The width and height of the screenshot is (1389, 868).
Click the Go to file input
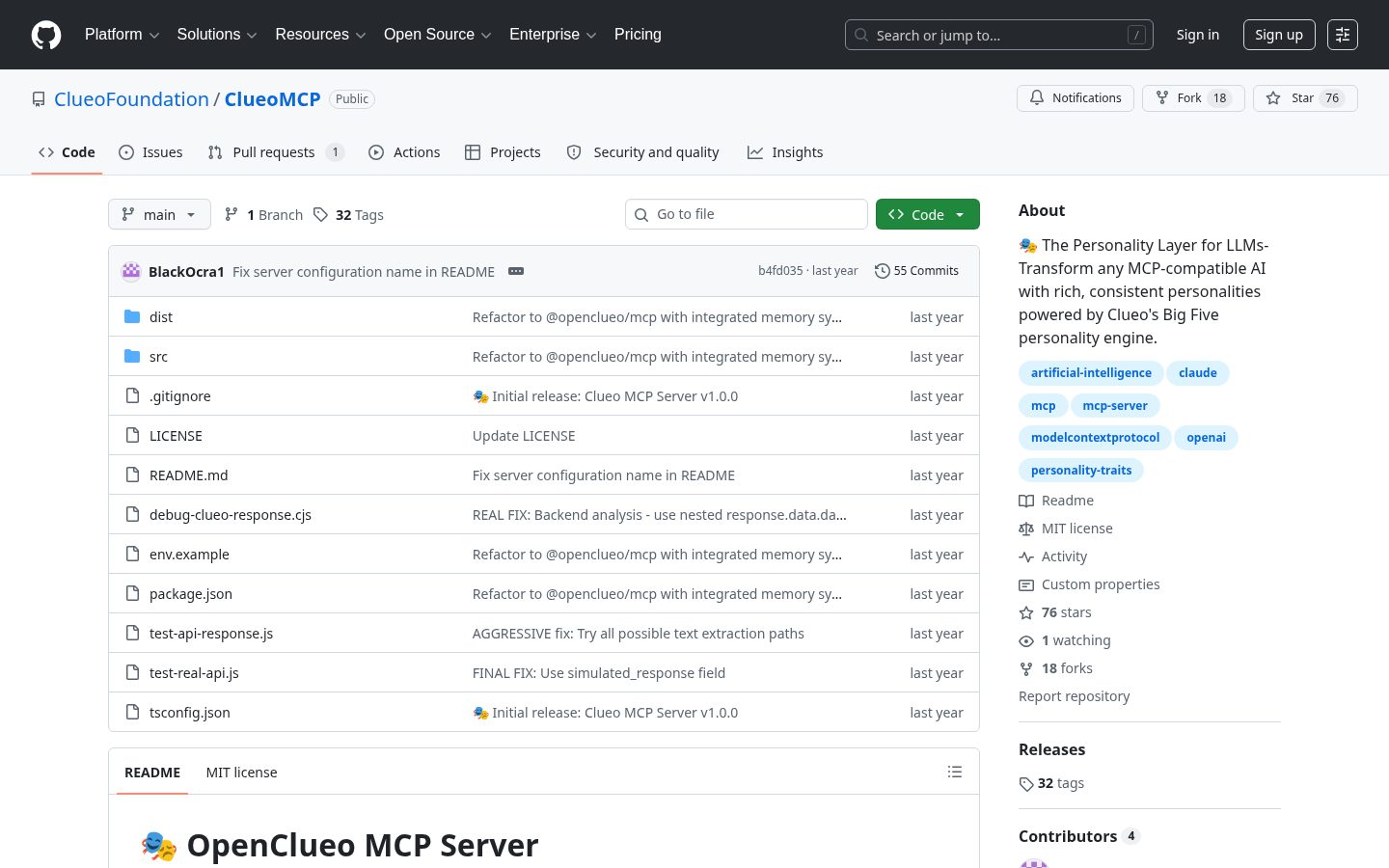click(747, 214)
